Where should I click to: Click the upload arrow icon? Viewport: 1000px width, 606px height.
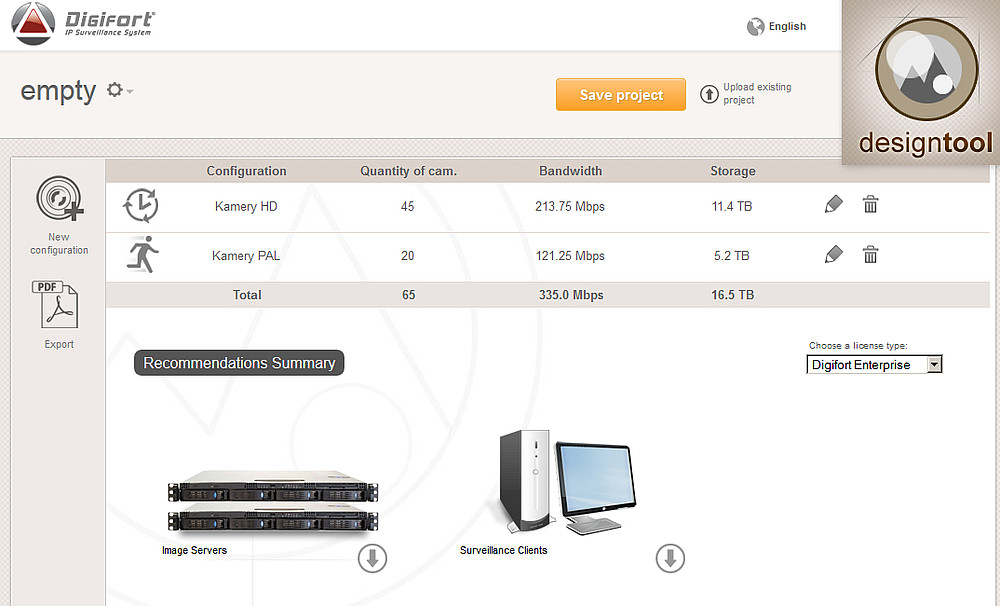tap(709, 94)
